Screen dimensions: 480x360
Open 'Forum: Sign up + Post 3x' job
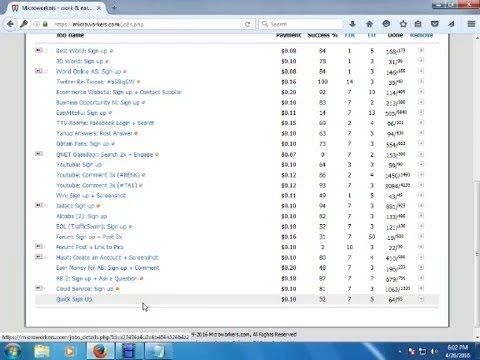click(x=89, y=237)
